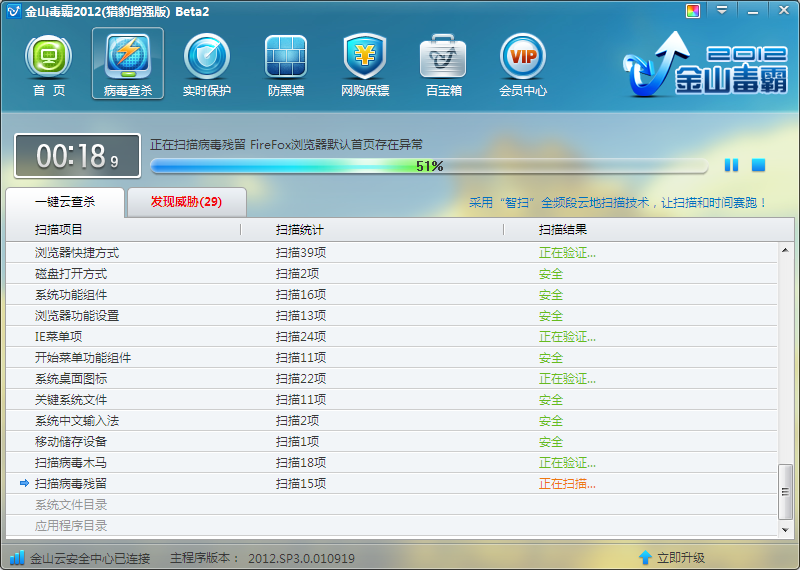Click 立即升级 to upgrade now
The image size is (800, 570).
[x=672, y=557]
